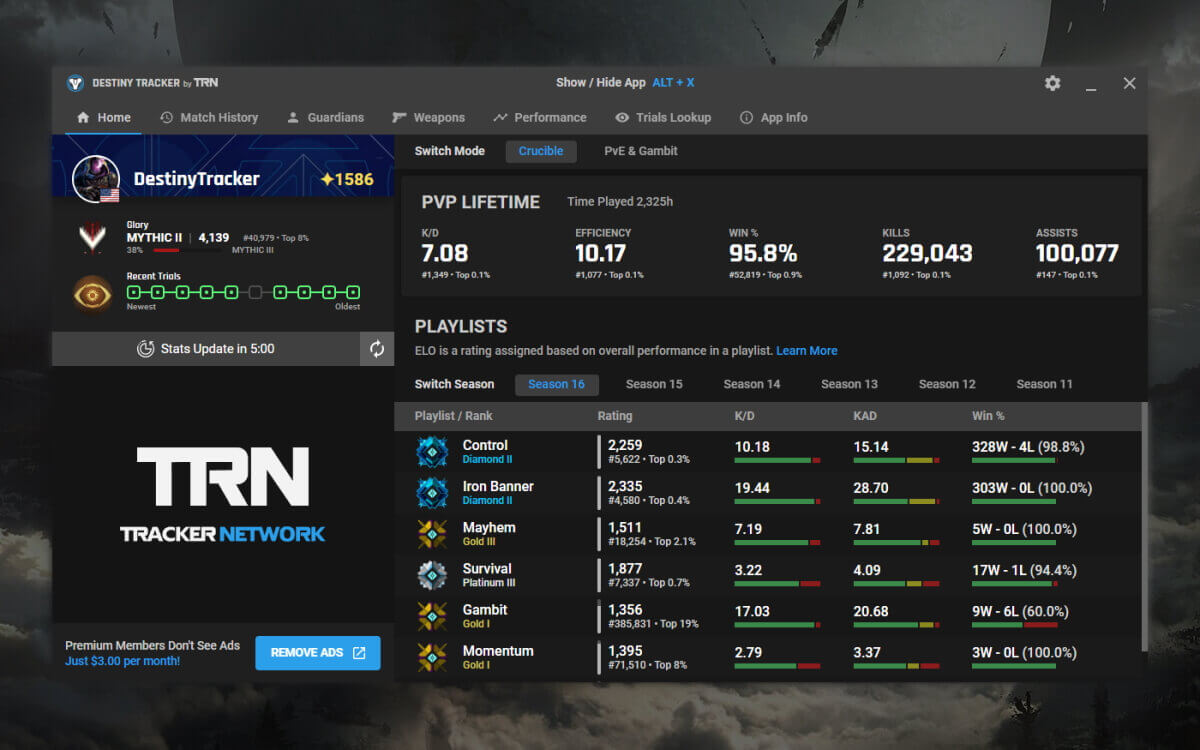Click Iron Banner 303W - 0L record
This screenshot has height=750, width=1200.
pyautogui.click(x=1032, y=488)
